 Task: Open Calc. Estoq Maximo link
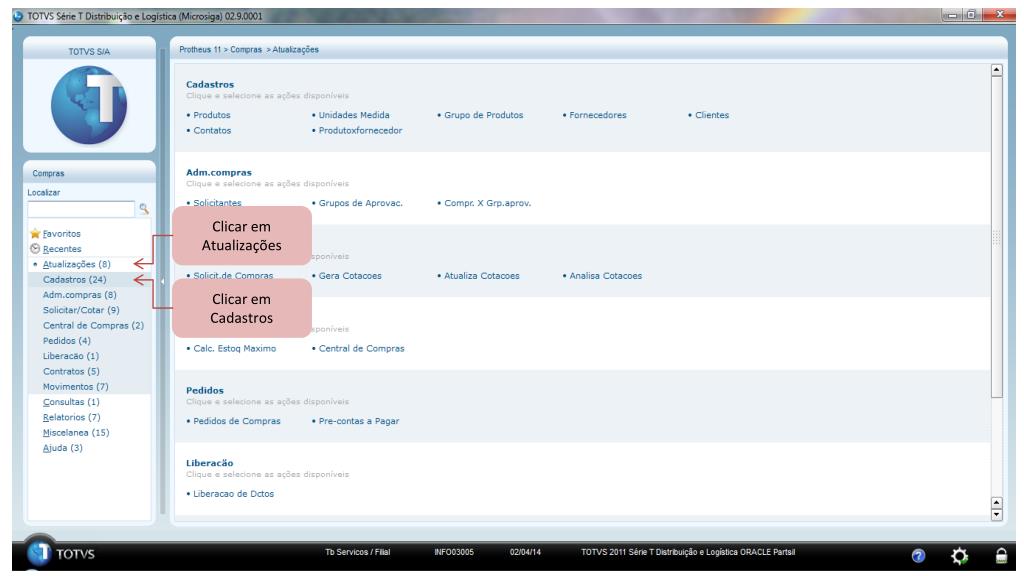pyautogui.click(x=234, y=349)
